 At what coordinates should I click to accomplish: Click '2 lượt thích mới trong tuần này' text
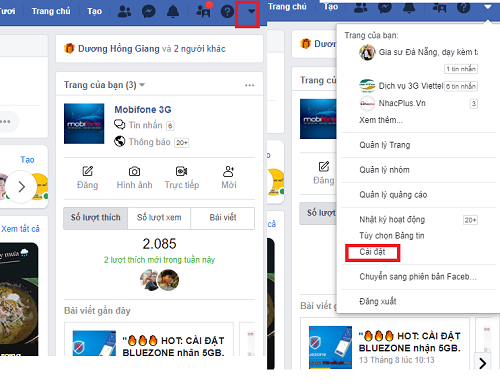pyautogui.click(x=159, y=260)
